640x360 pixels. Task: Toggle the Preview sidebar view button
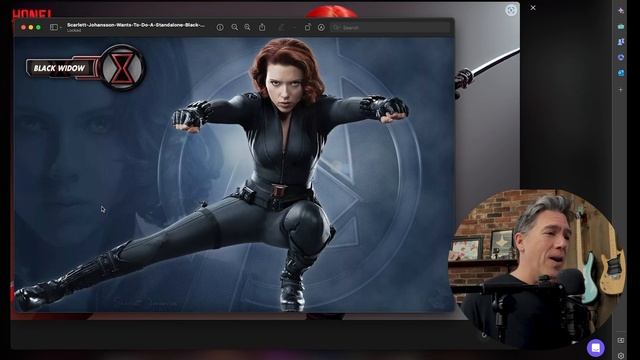(x=53, y=27)
